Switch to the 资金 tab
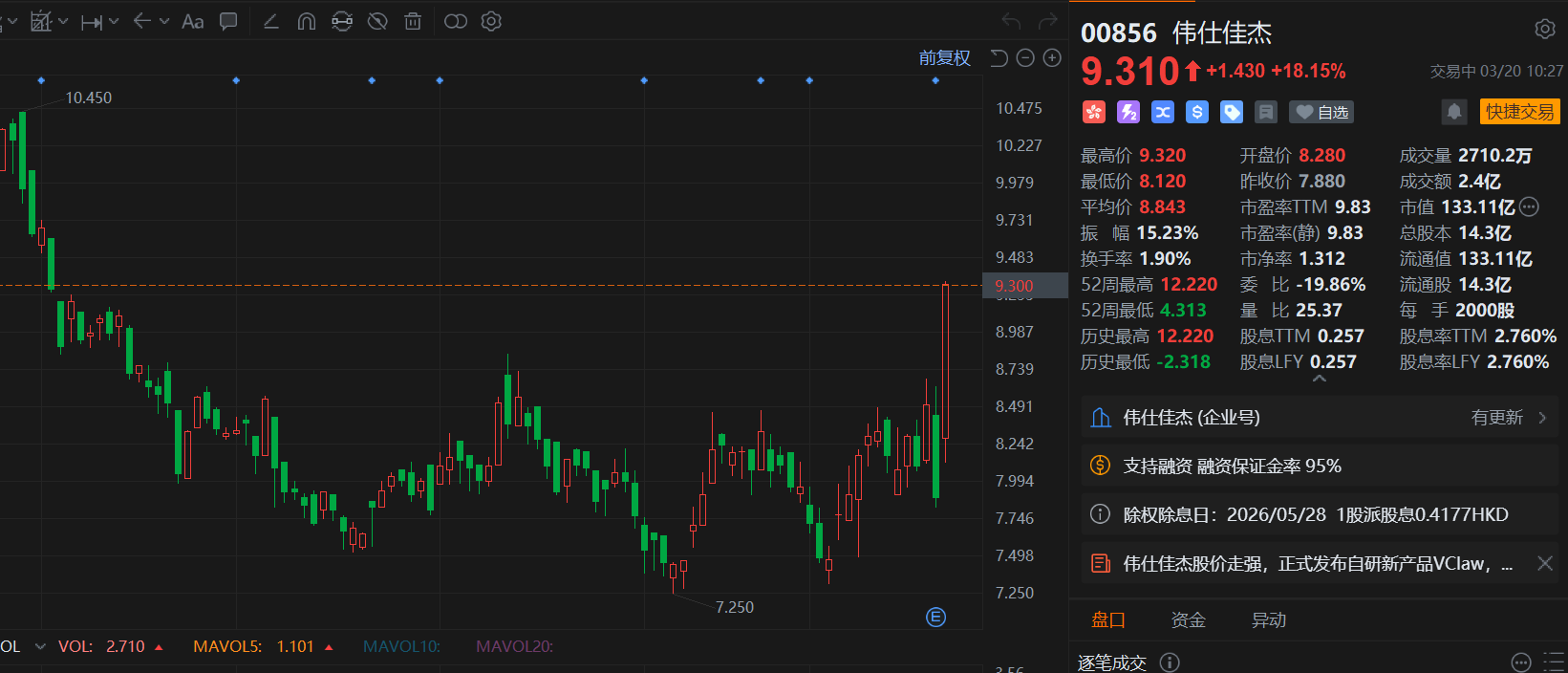The image size is (1568, 673). [x=1188, y=619]
